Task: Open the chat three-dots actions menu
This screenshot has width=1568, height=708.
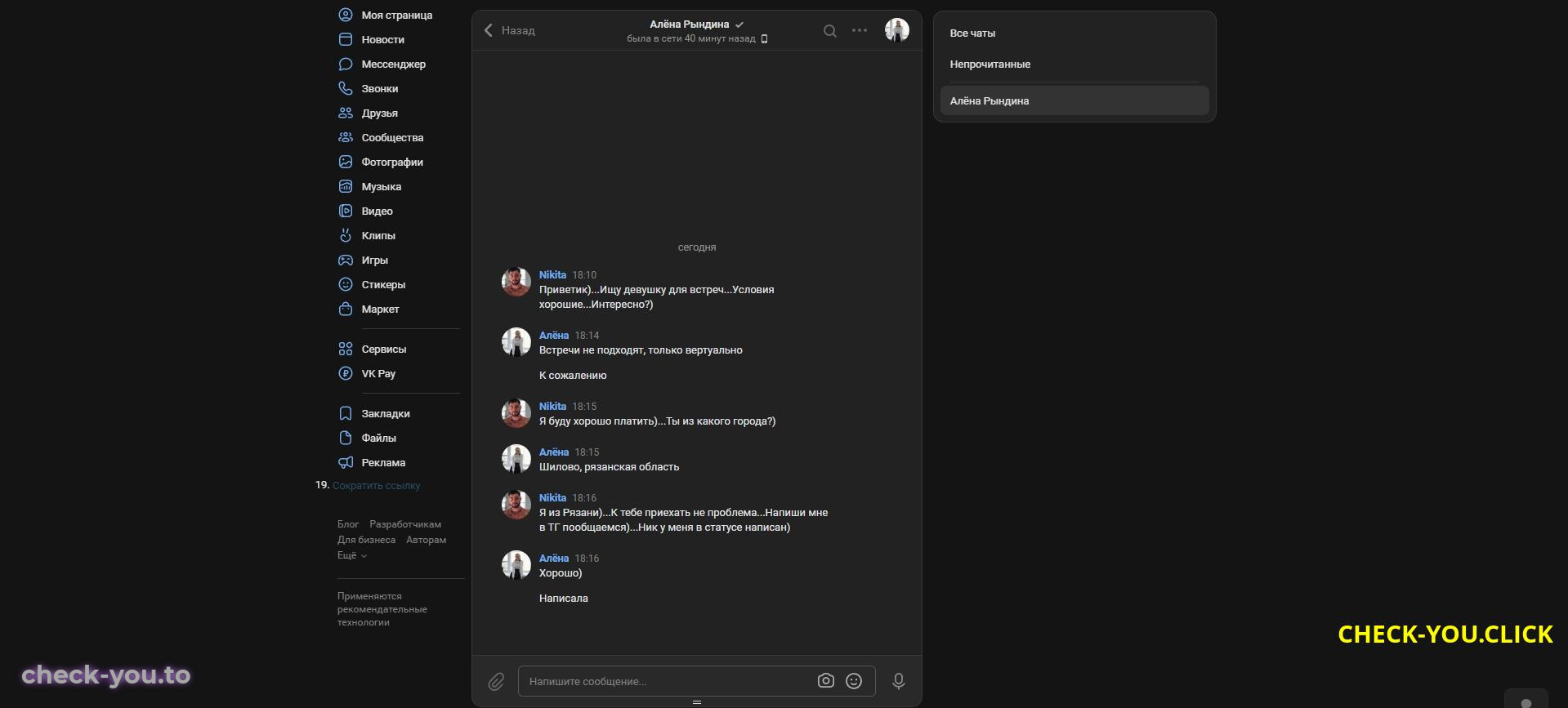Action: coord(860,30)
